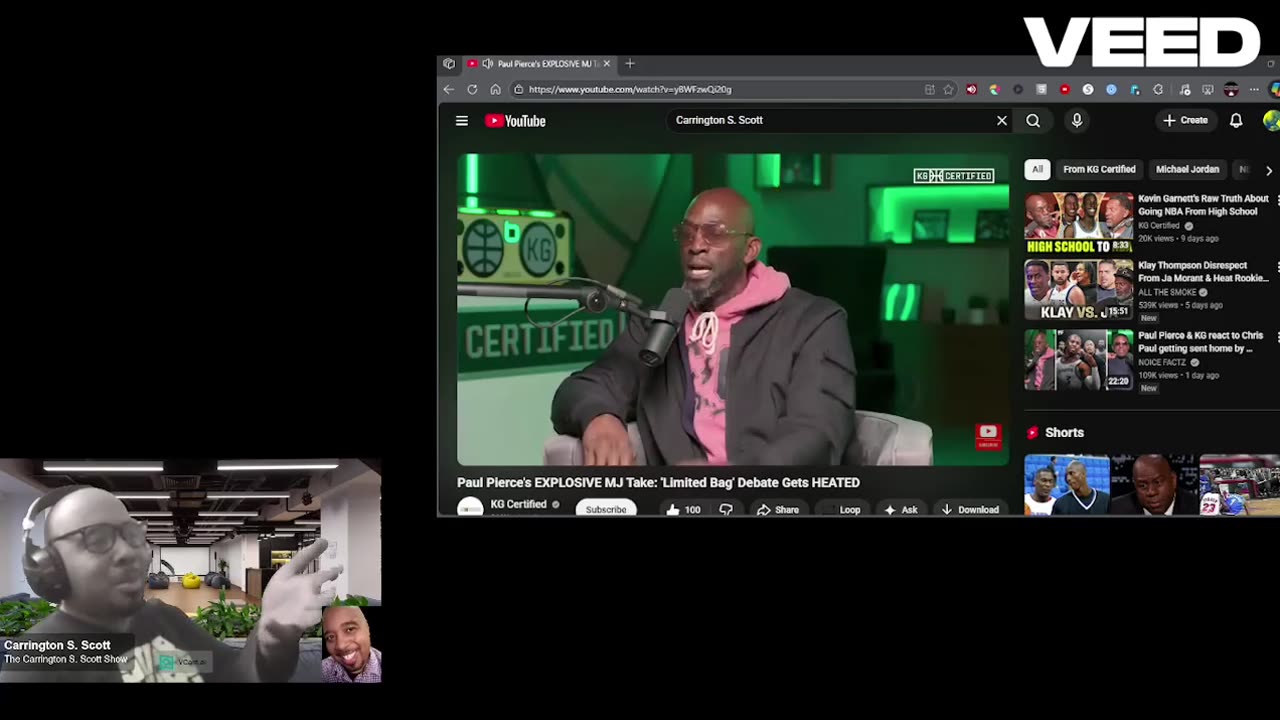Open Klay Thompson Disrespect video title
1280x720 pixels.
[x=1203, y=272]
